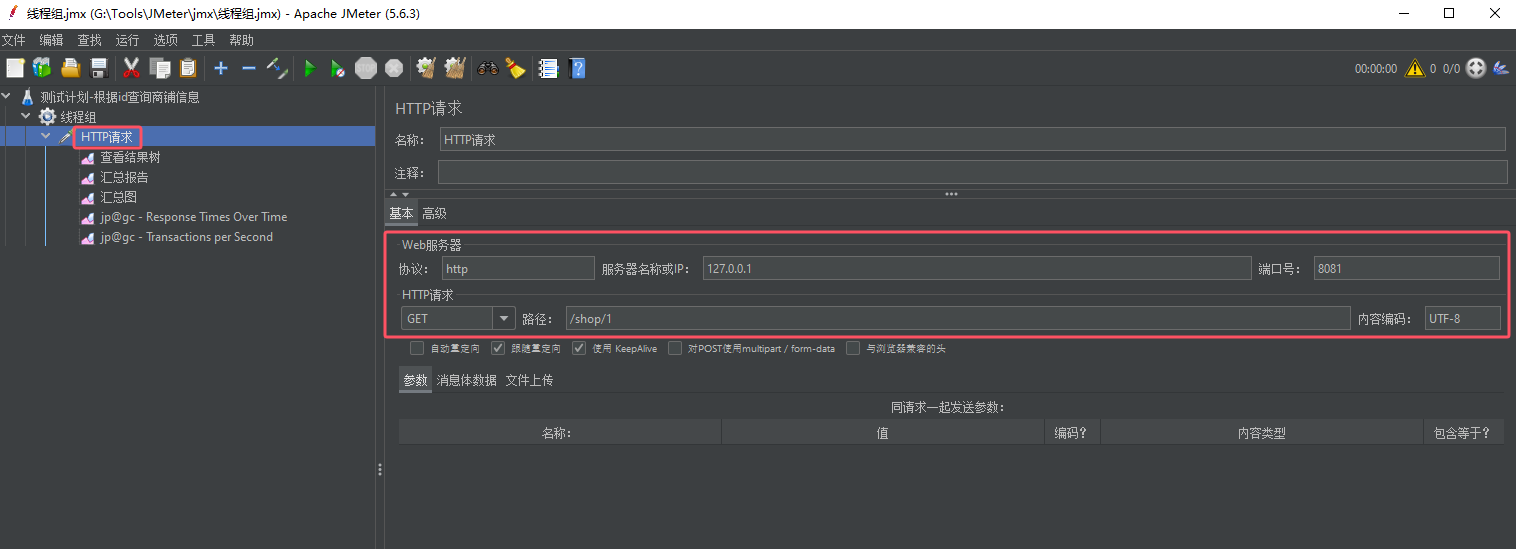Open the 帮助 menu

coord(241,40)
